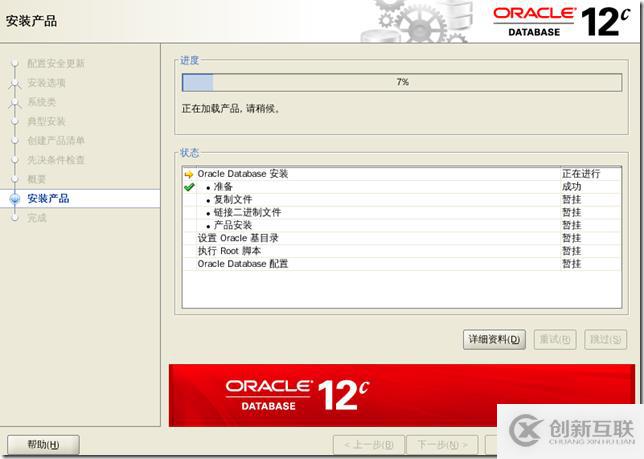Select the 配置安全更新 step
The width and height of the screenshot is (644, 459).
(56, 63)
